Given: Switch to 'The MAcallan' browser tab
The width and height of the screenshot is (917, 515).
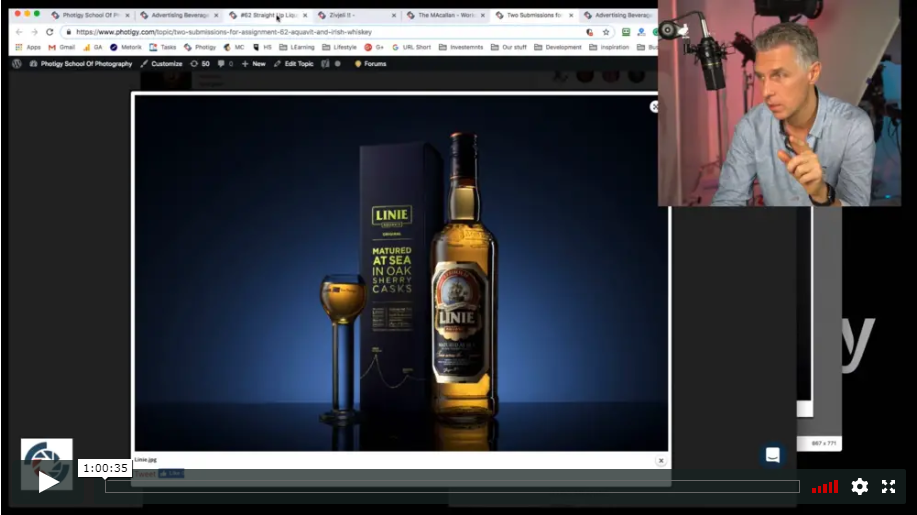Looking at the screenshot, I should tap(446, 15).
